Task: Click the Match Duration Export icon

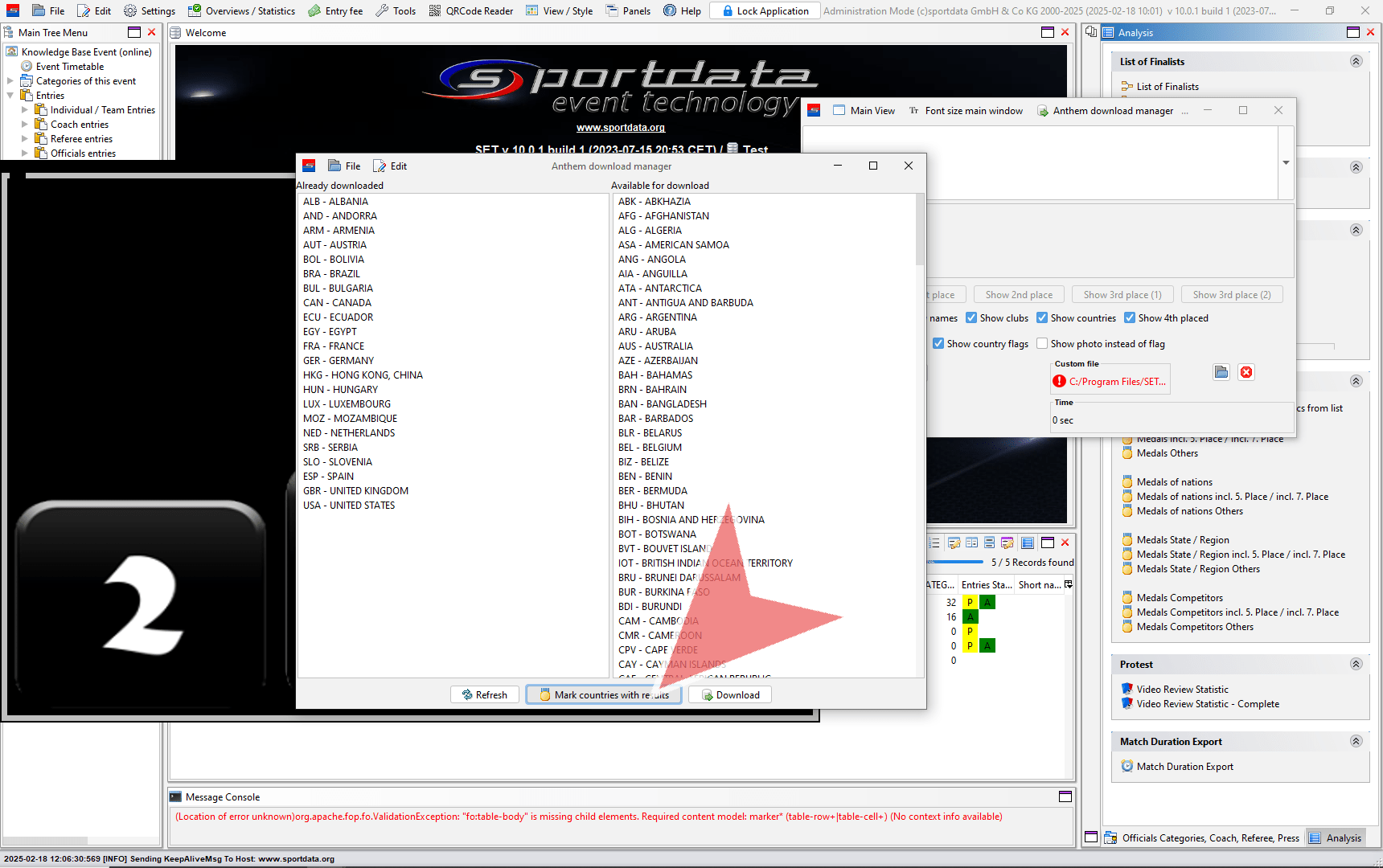Action: pos(1127,767)
